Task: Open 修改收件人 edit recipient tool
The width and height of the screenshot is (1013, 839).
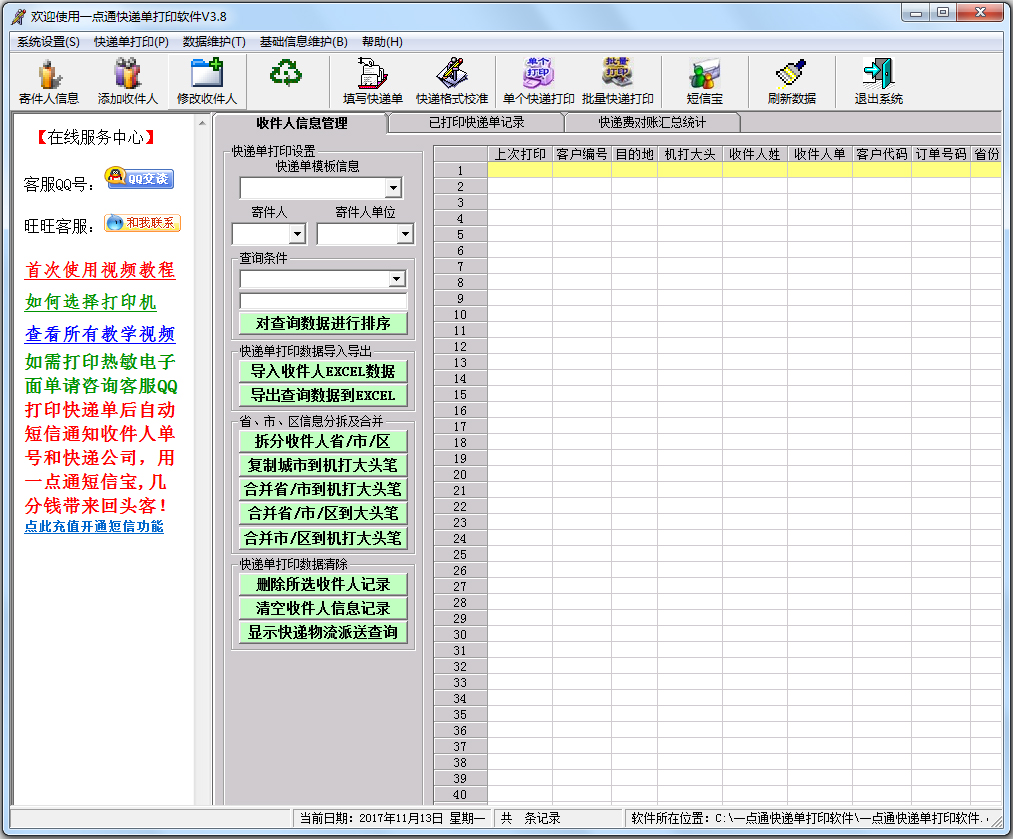Action: pyautogui.click(x=207, y=82)
